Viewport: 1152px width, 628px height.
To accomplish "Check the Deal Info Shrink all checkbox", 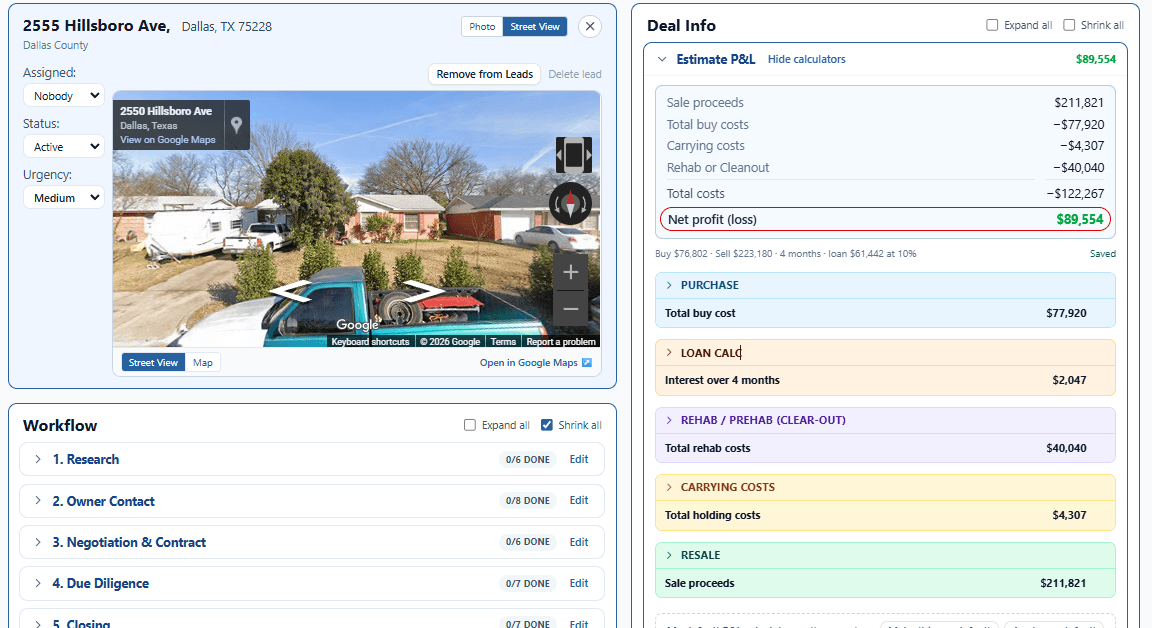I will pyautogui.click(x=1069, y=25).
